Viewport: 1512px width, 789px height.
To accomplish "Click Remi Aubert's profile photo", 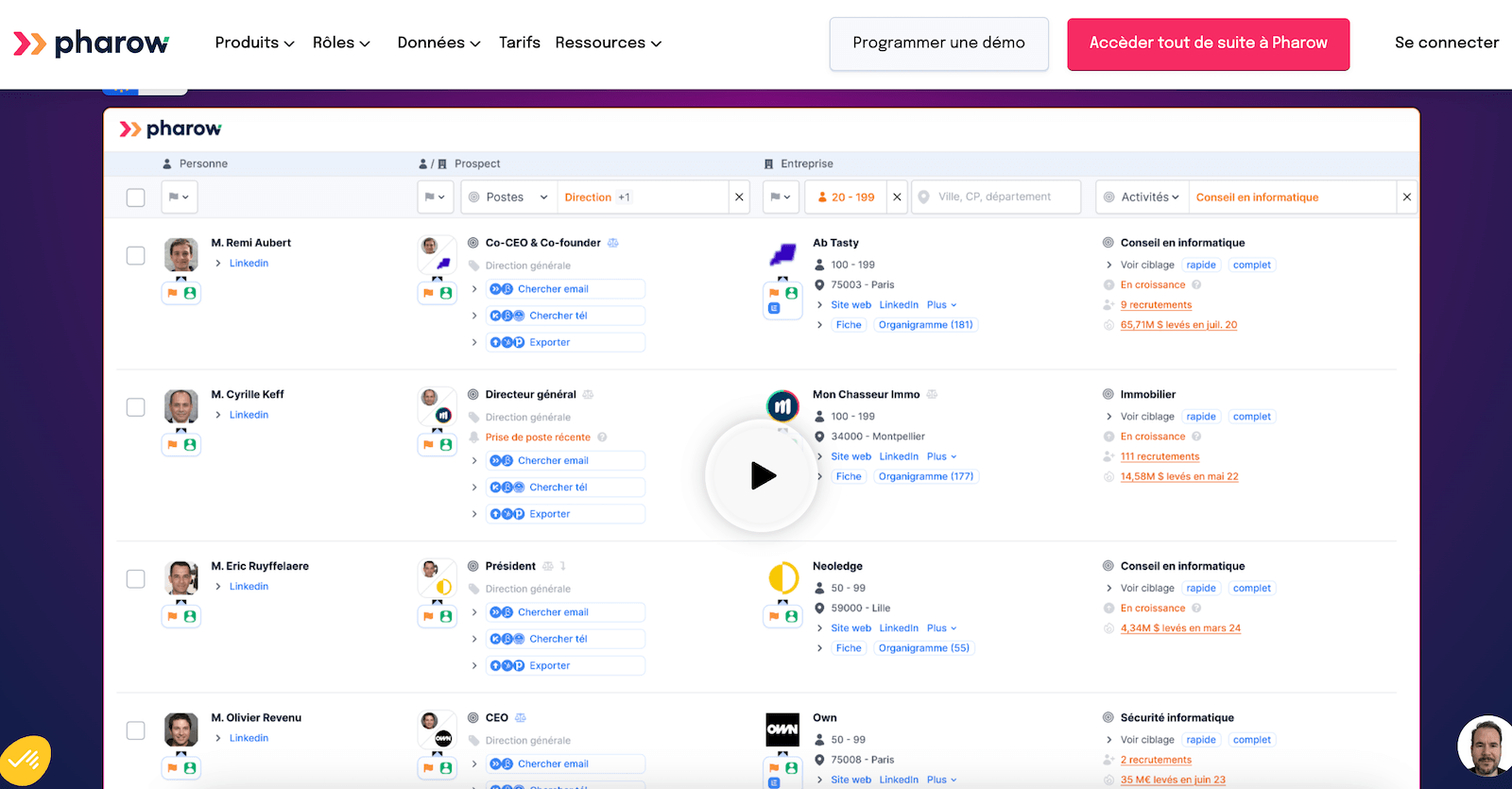I will pyautogui.click(x=180, y=255).
